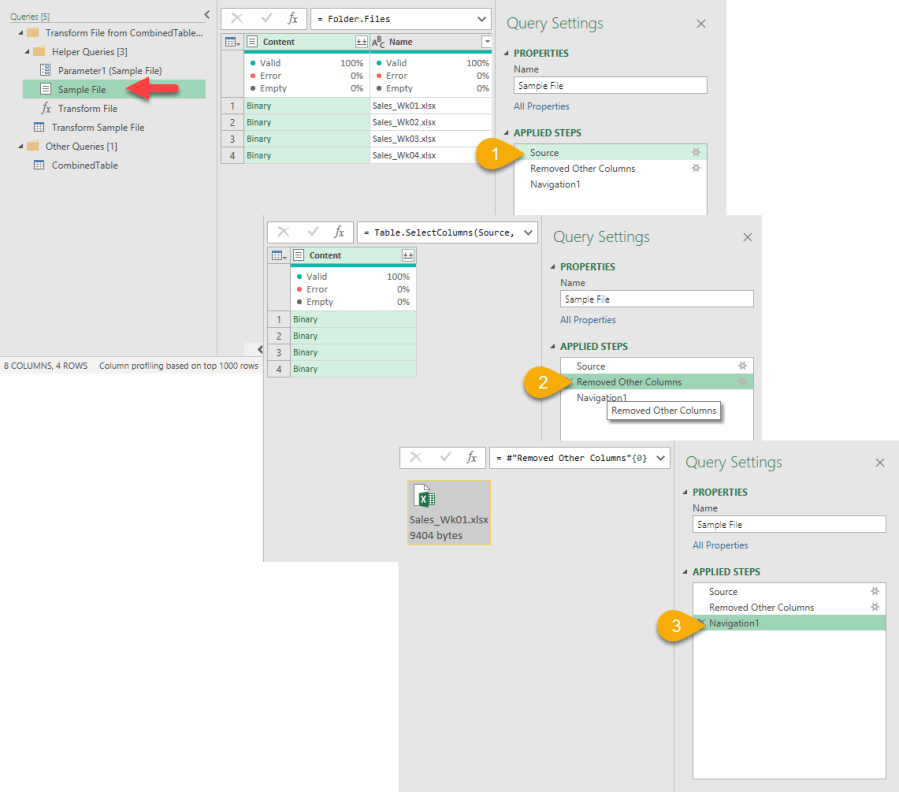This screenshot has height=792, width=899.
Task: Click the fx icon beside Folder.Files formula
Action: pyautogui.click(x=292, y=18)
